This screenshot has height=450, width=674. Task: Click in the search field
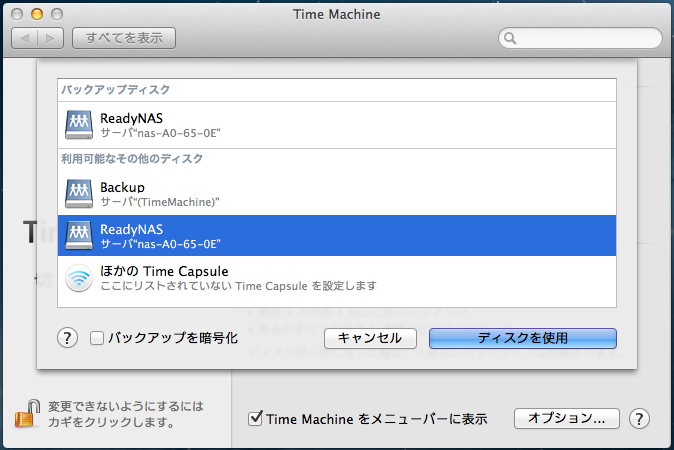(585, 39)
